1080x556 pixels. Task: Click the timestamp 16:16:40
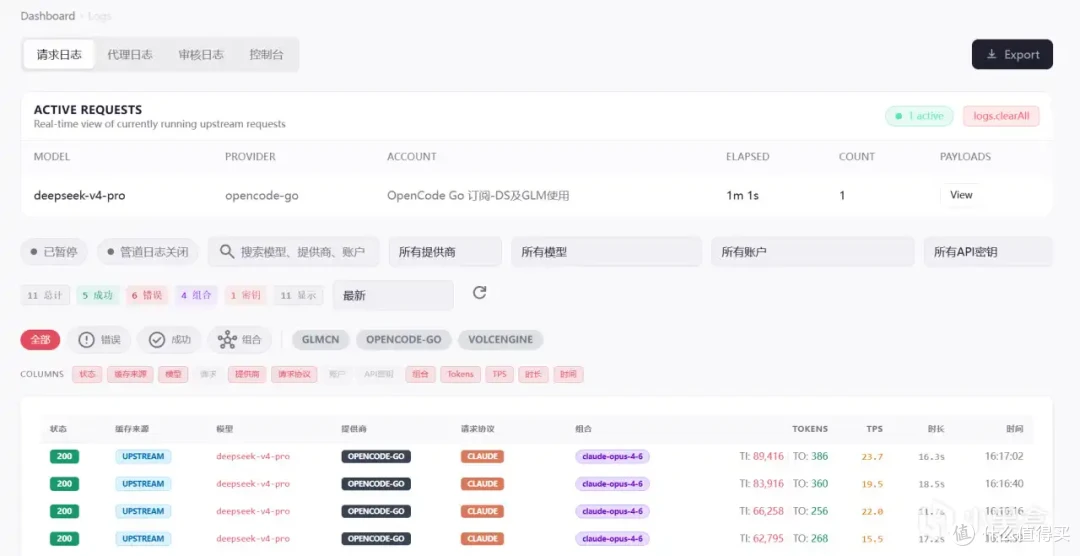[x=1004, y=484]
